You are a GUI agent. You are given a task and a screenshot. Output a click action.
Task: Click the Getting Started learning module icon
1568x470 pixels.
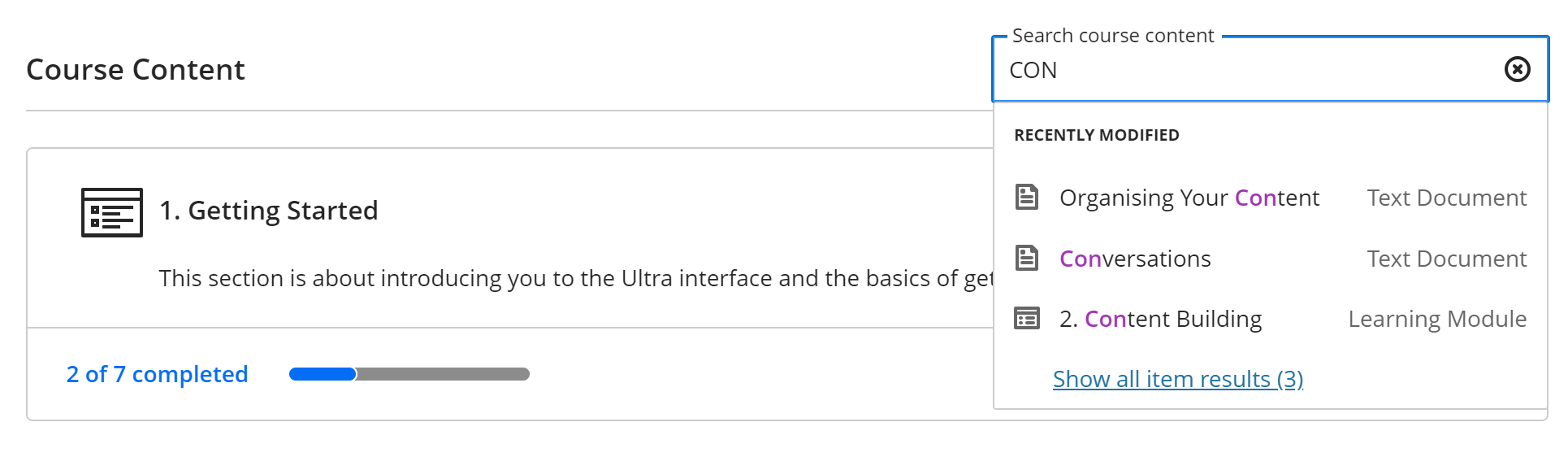coord(112,212)
